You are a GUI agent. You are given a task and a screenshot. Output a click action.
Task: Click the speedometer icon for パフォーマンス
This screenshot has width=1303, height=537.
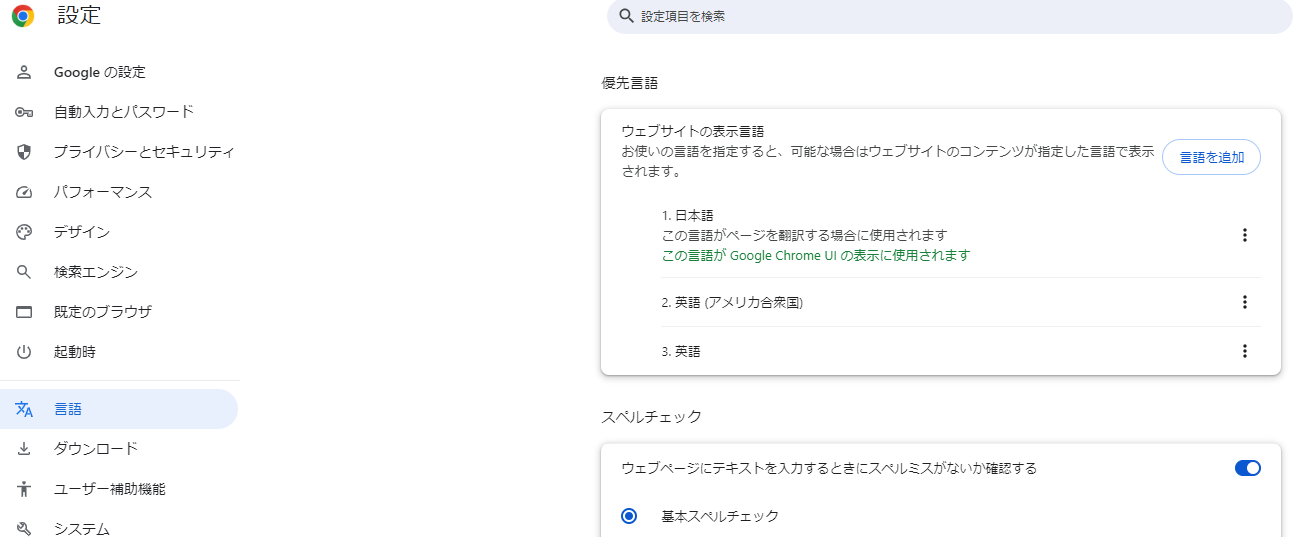click(25, 192)
